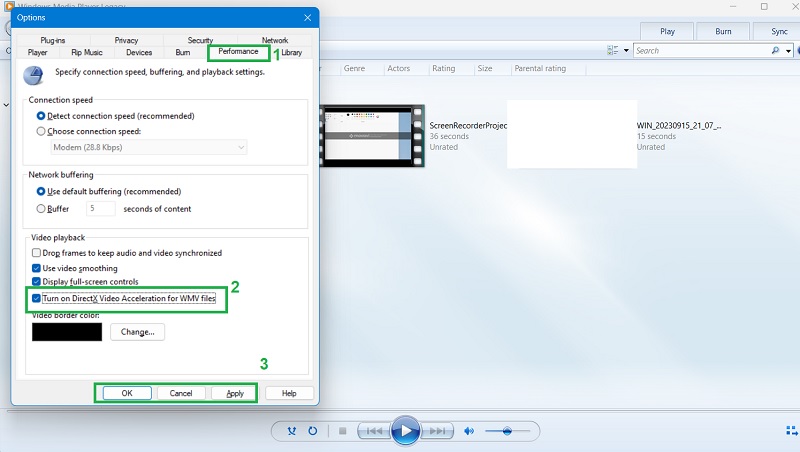This screenshot has width=800, height=452.
Task: Toggle DirectX Video Acceleration for WMV files
Action: pyautogui.click(x=36, y=298)
